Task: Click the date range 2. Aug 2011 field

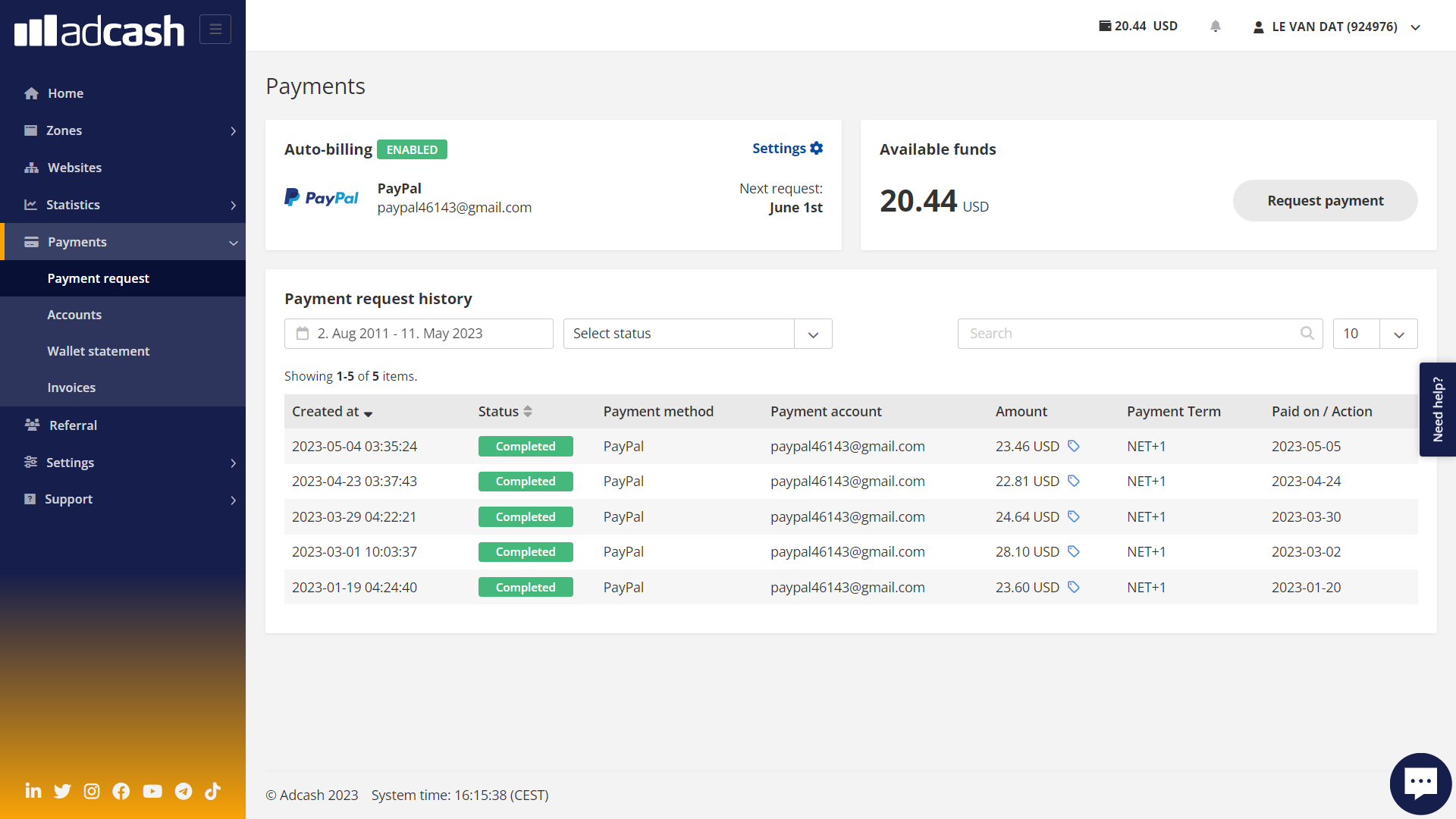Action: tap(419, 334)
